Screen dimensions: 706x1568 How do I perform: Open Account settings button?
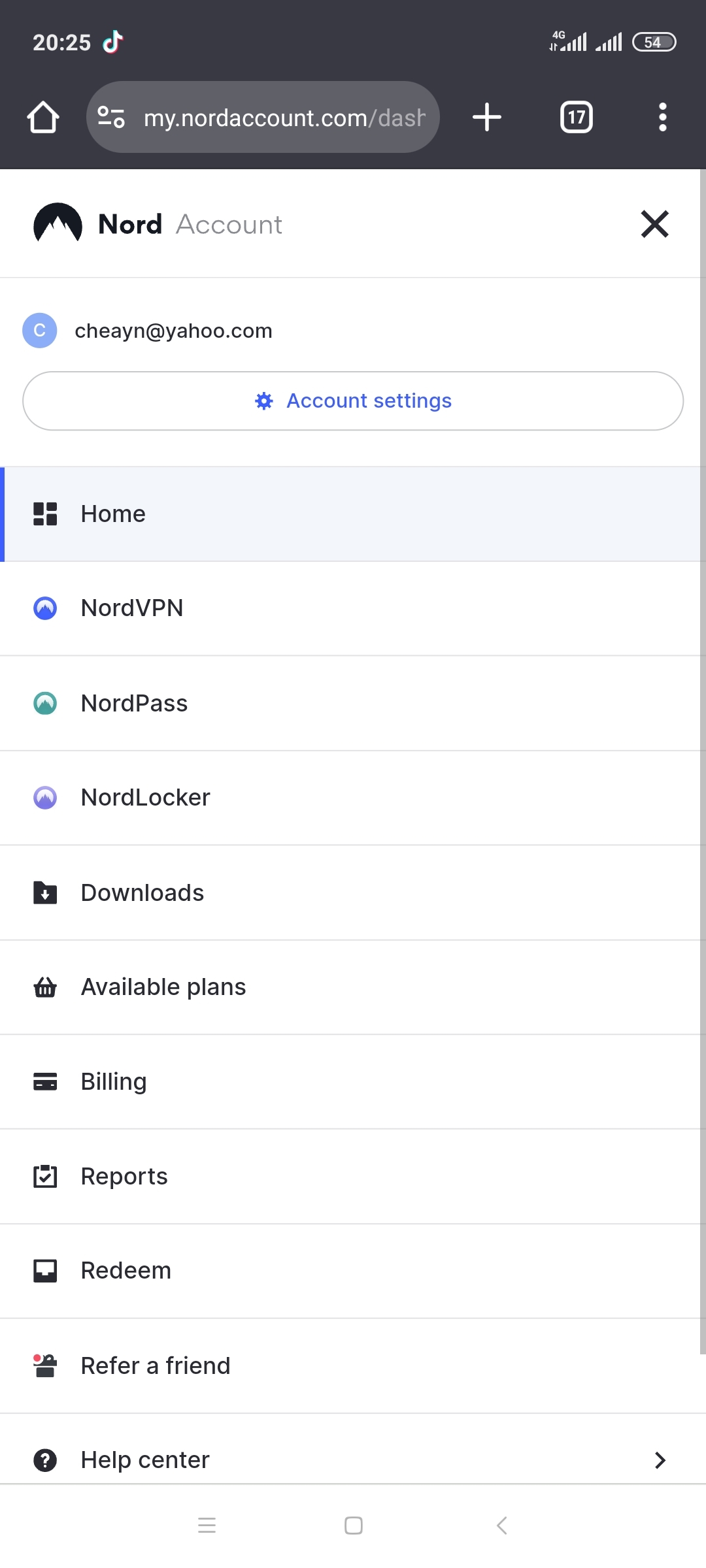click(x=353, y=401)
